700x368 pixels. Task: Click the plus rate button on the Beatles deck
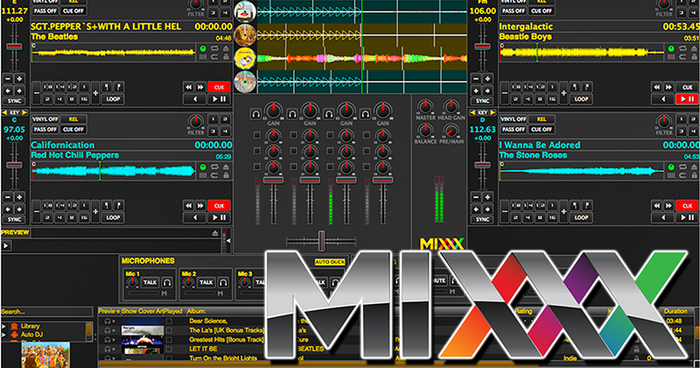click(20, 79)
